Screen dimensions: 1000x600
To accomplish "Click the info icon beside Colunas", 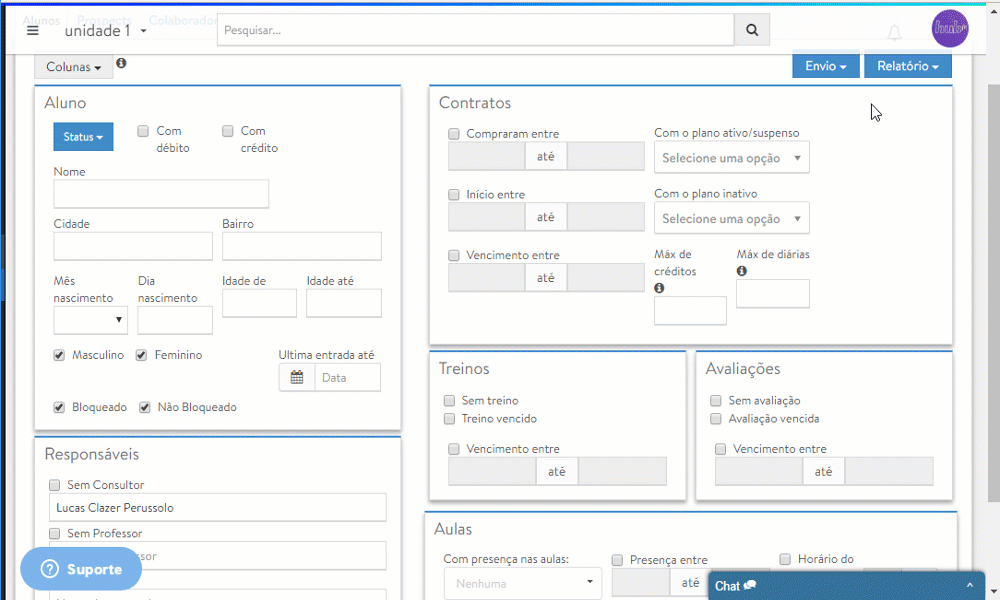I will 121,64.
